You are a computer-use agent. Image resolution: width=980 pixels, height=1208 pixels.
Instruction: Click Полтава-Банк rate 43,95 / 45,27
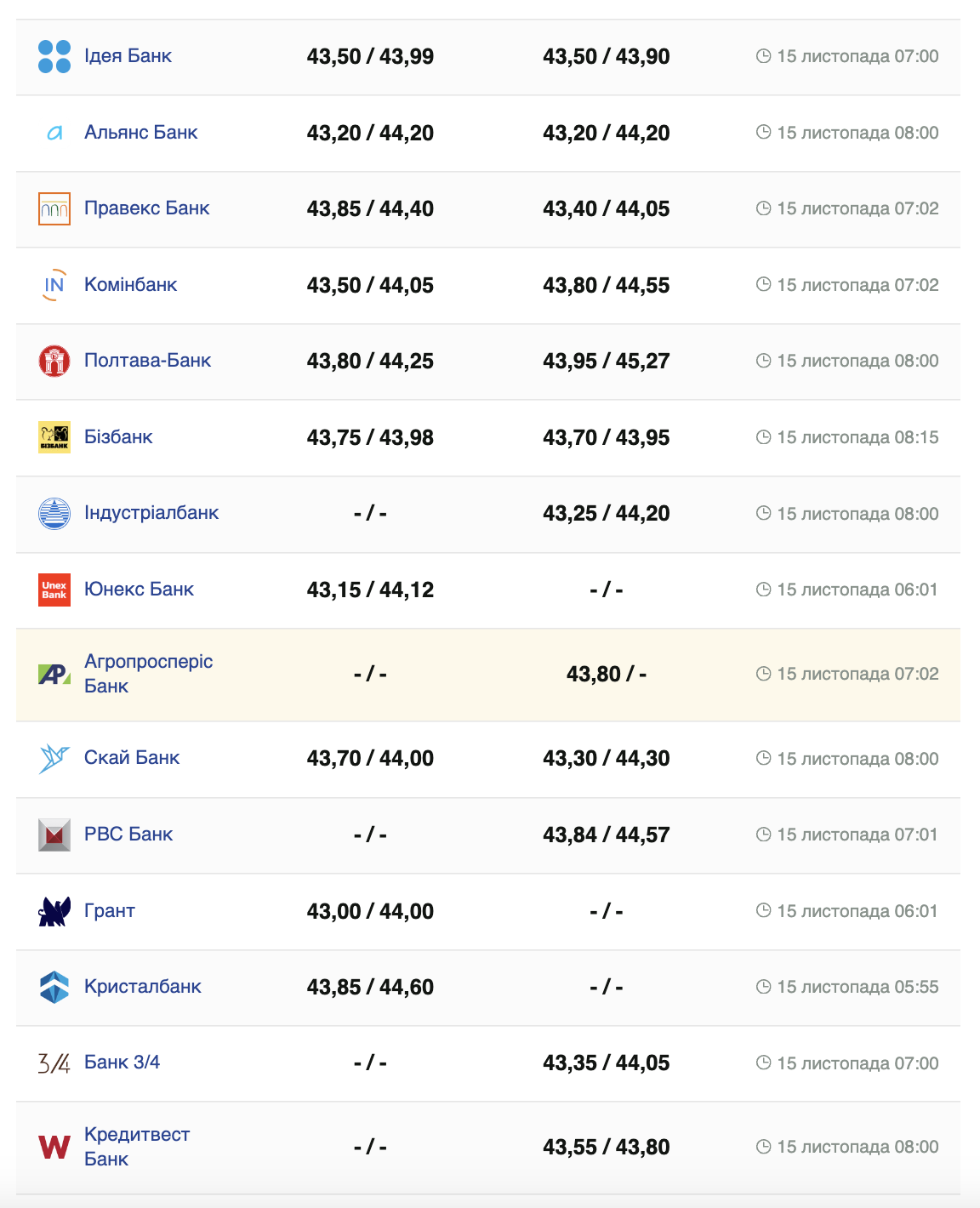606,362
